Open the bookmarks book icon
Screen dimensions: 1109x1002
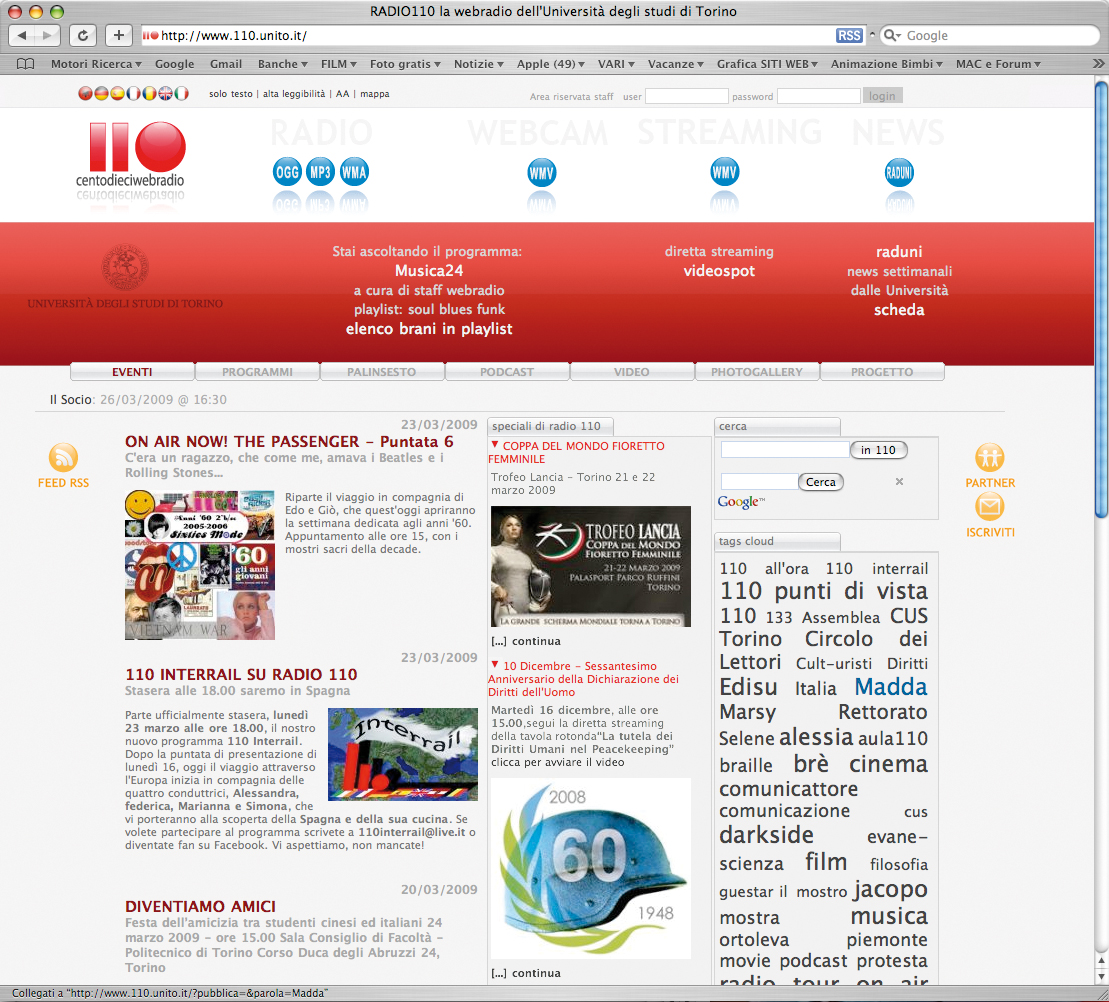[x=25, y=64]
